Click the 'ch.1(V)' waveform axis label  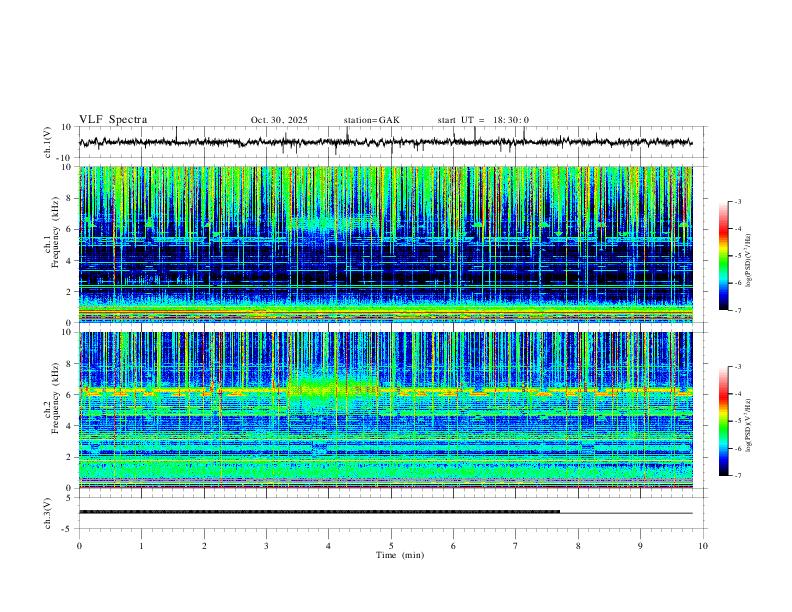[x=48, y=142]
